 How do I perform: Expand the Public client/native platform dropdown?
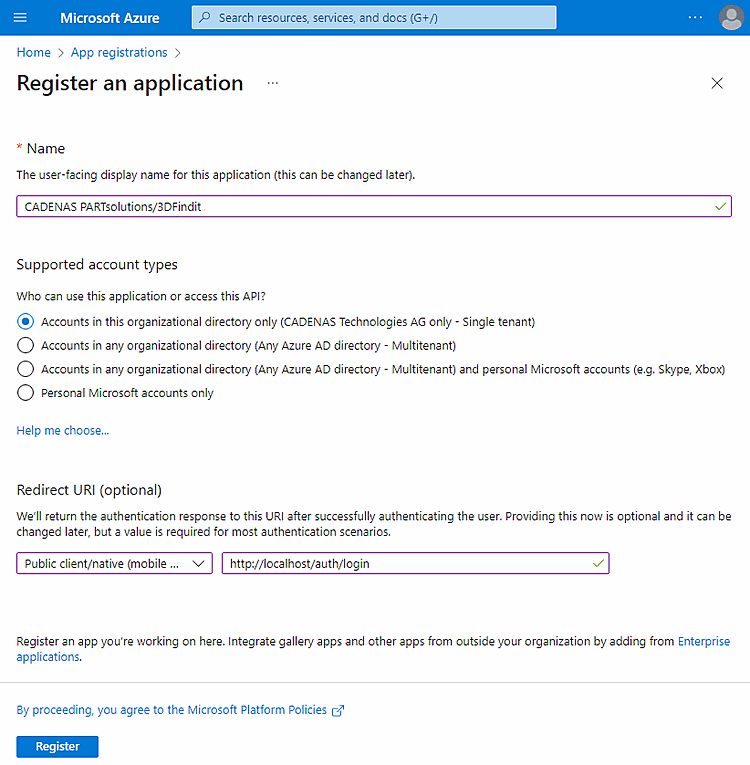pyautogui.click(x=114, y=563)
